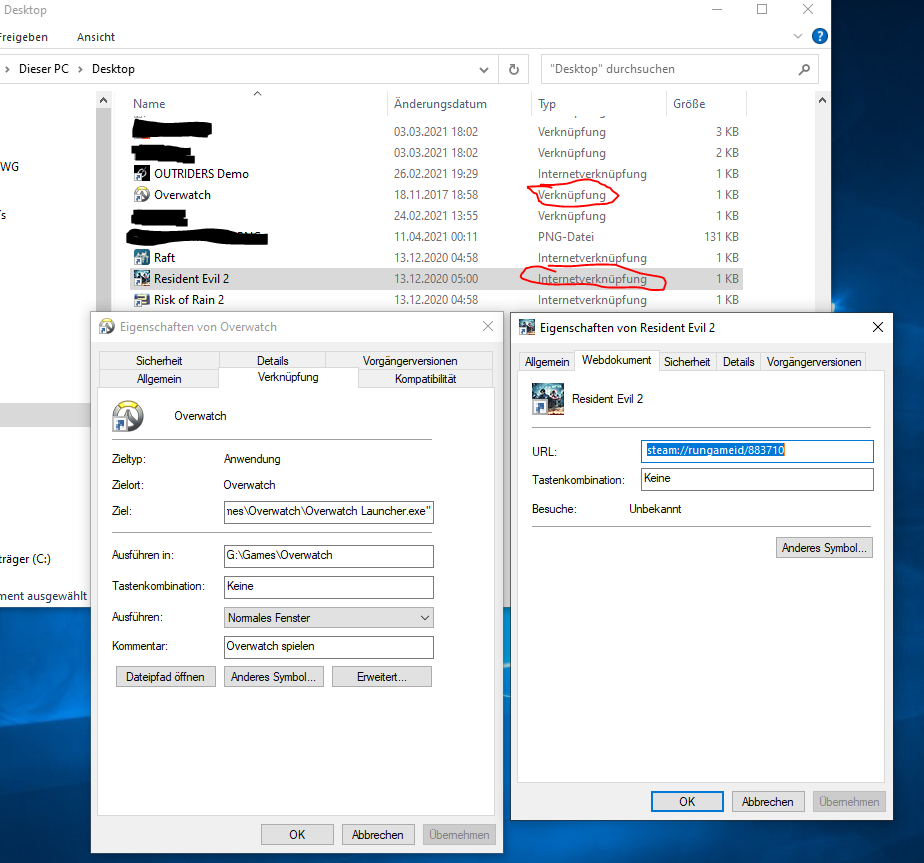Screen dimensions: 924x863
Task: Click the 'Dateipfad öffnen' button
Action: [x=166, y=677]
